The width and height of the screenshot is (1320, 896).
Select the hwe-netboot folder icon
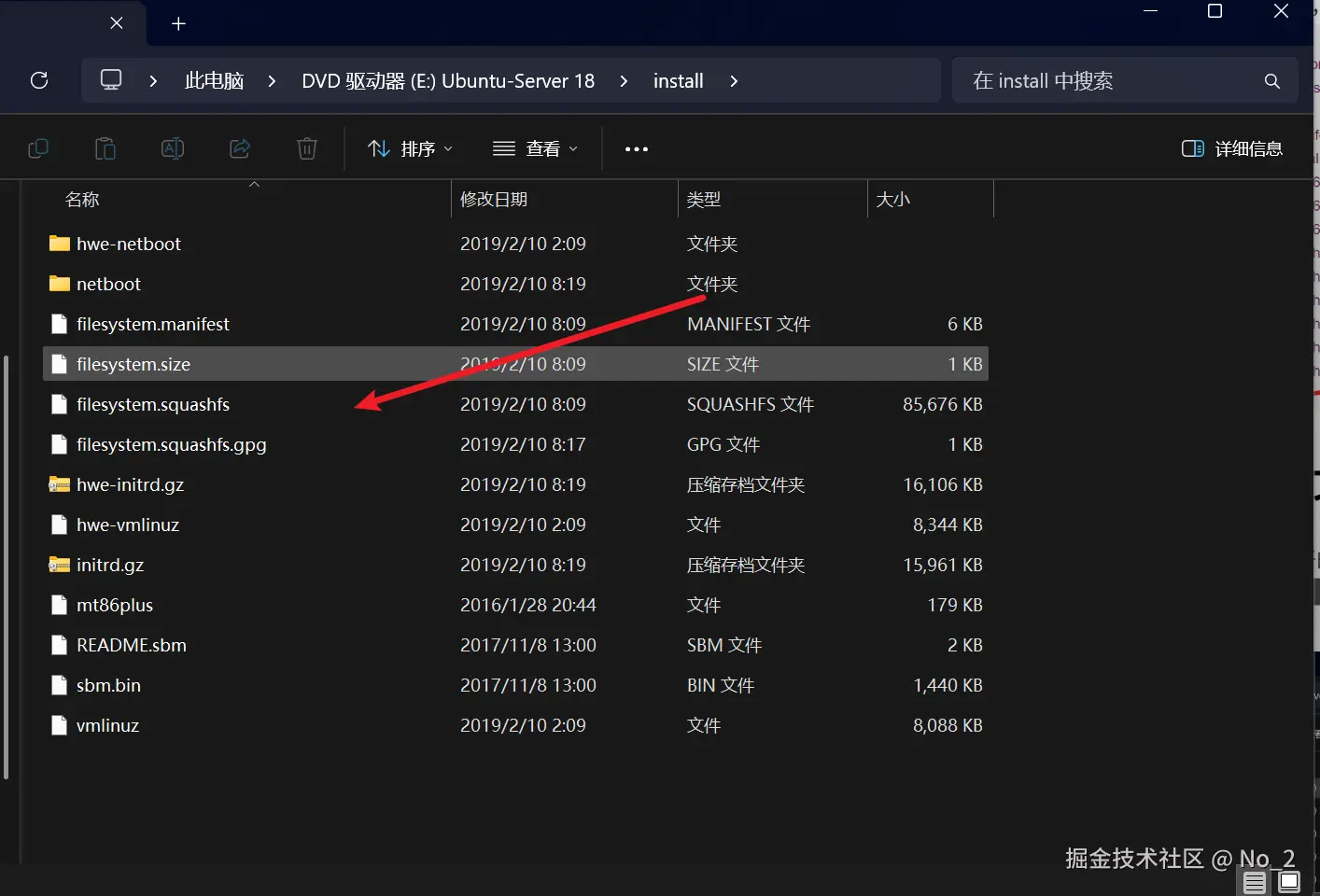click(60, 244)
